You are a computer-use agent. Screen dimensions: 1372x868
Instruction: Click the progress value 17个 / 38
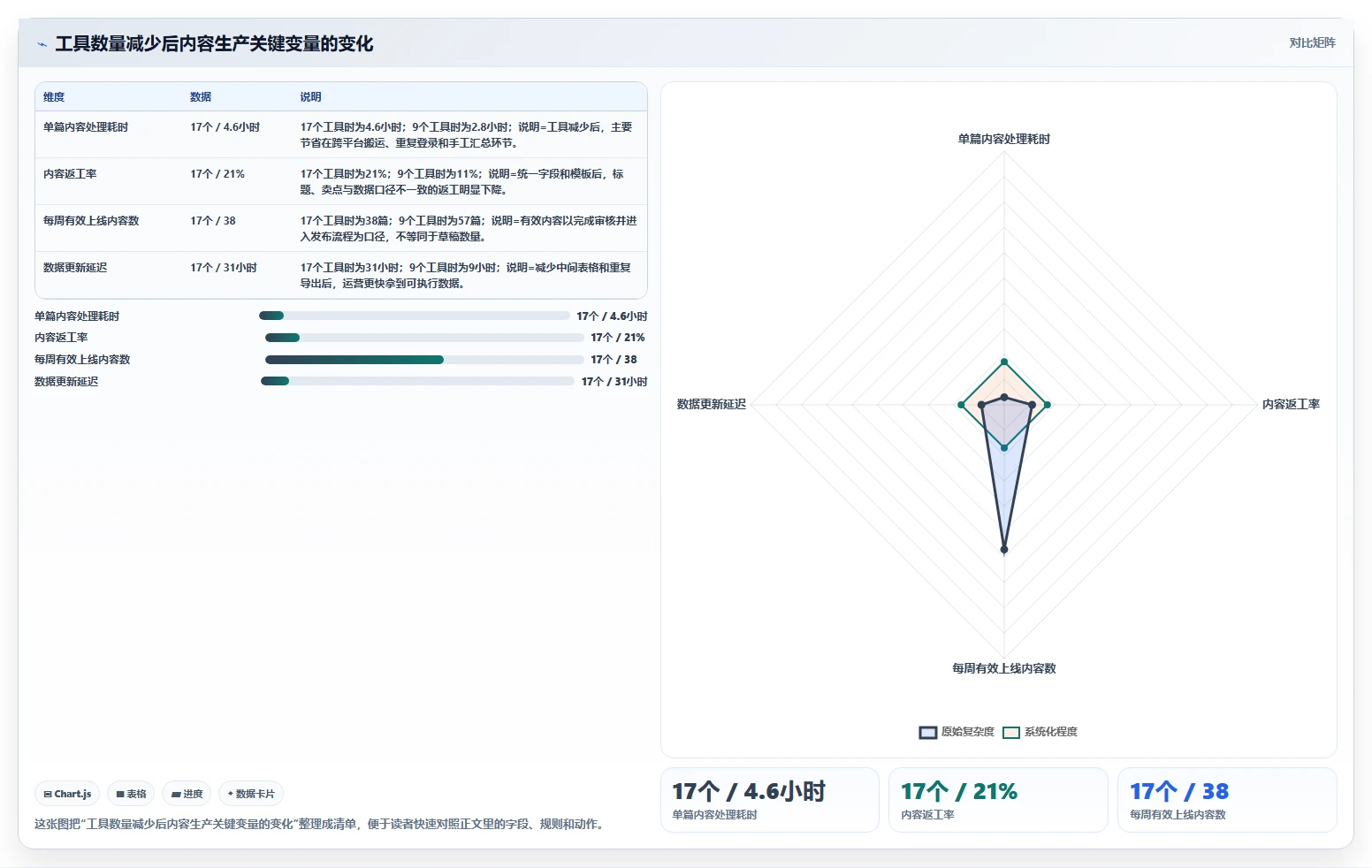click(x=614, y=360)
